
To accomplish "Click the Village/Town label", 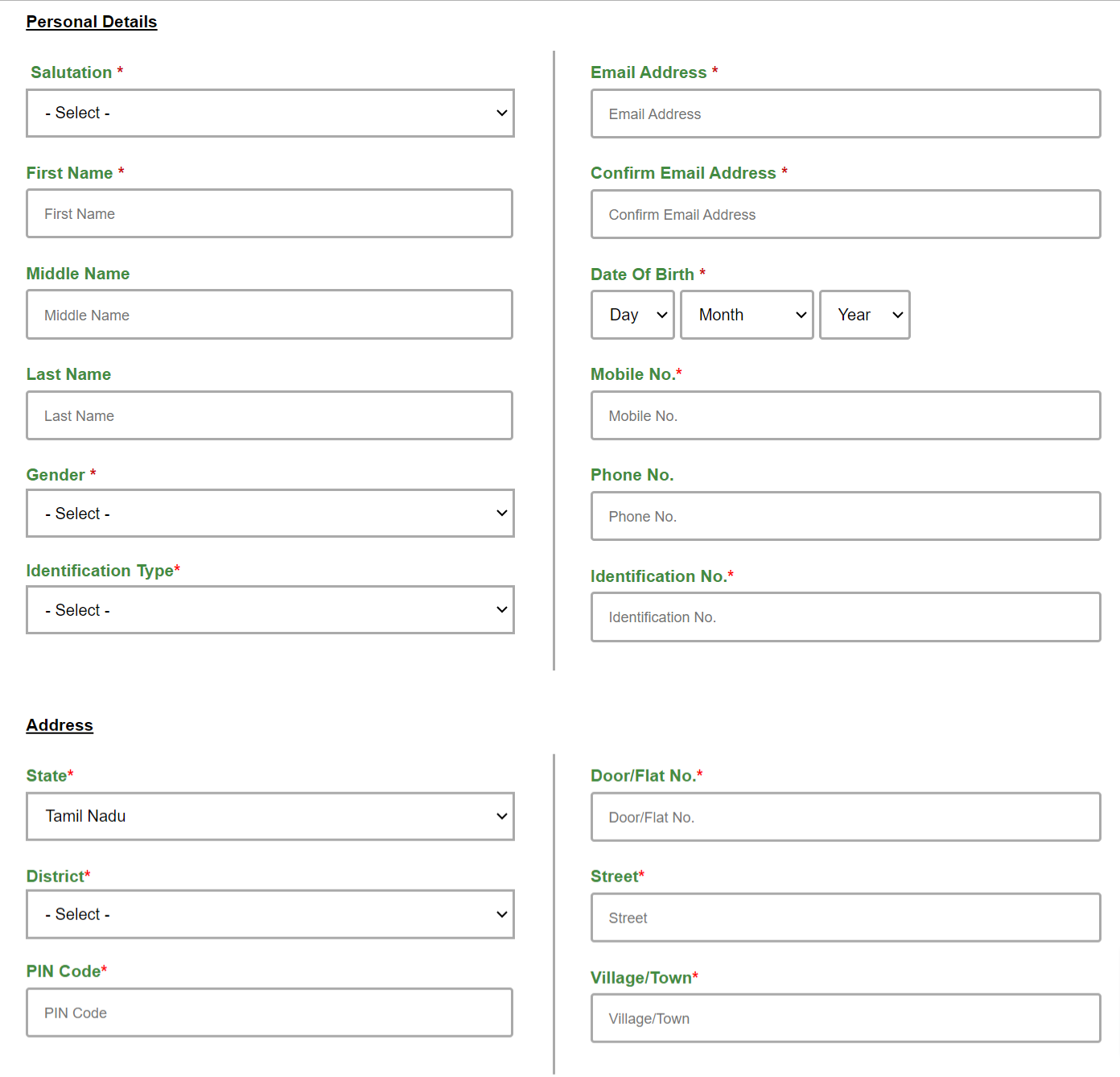I will (x=641, y=978).
